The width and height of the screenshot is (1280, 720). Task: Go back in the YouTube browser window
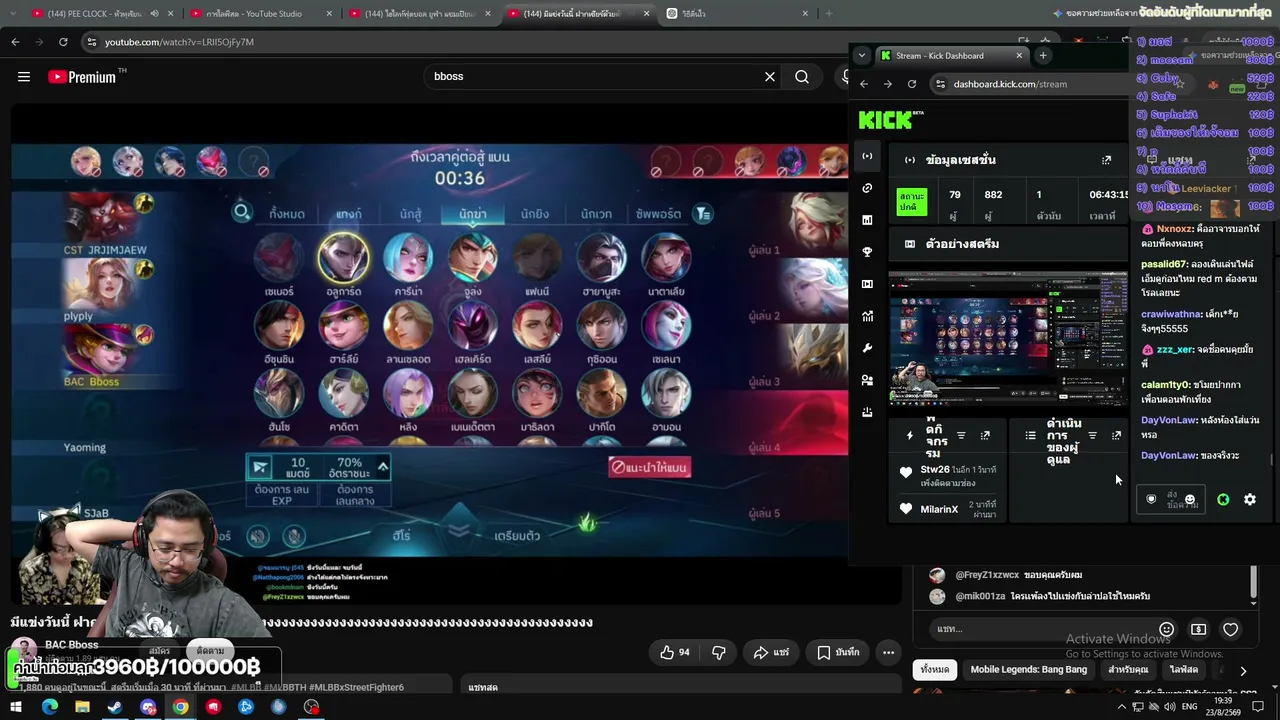pyautogui.click(x=15, y=42)
